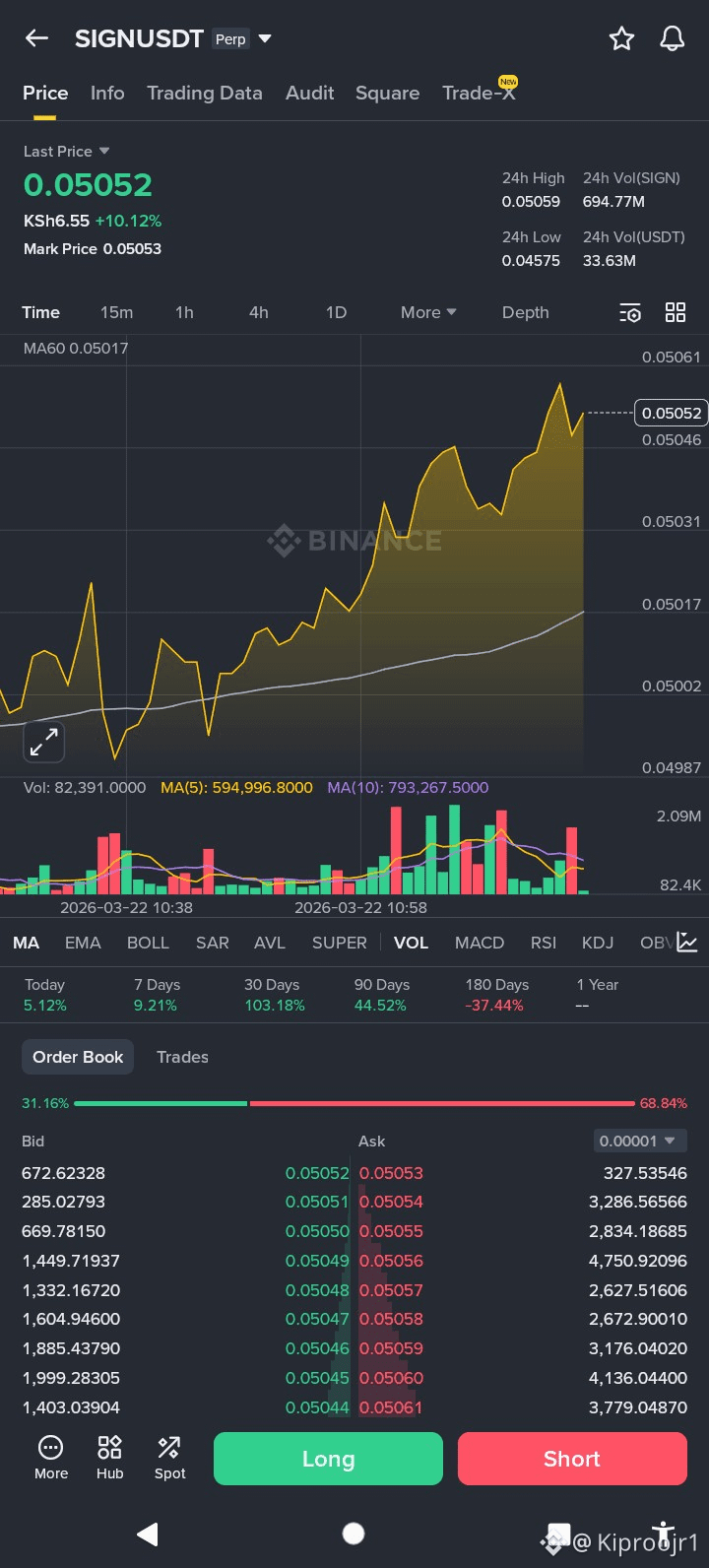The height and width of the screenshot is (1568, 709).
Task: Tap the Android home navigation button
Action: point(354,1534)
